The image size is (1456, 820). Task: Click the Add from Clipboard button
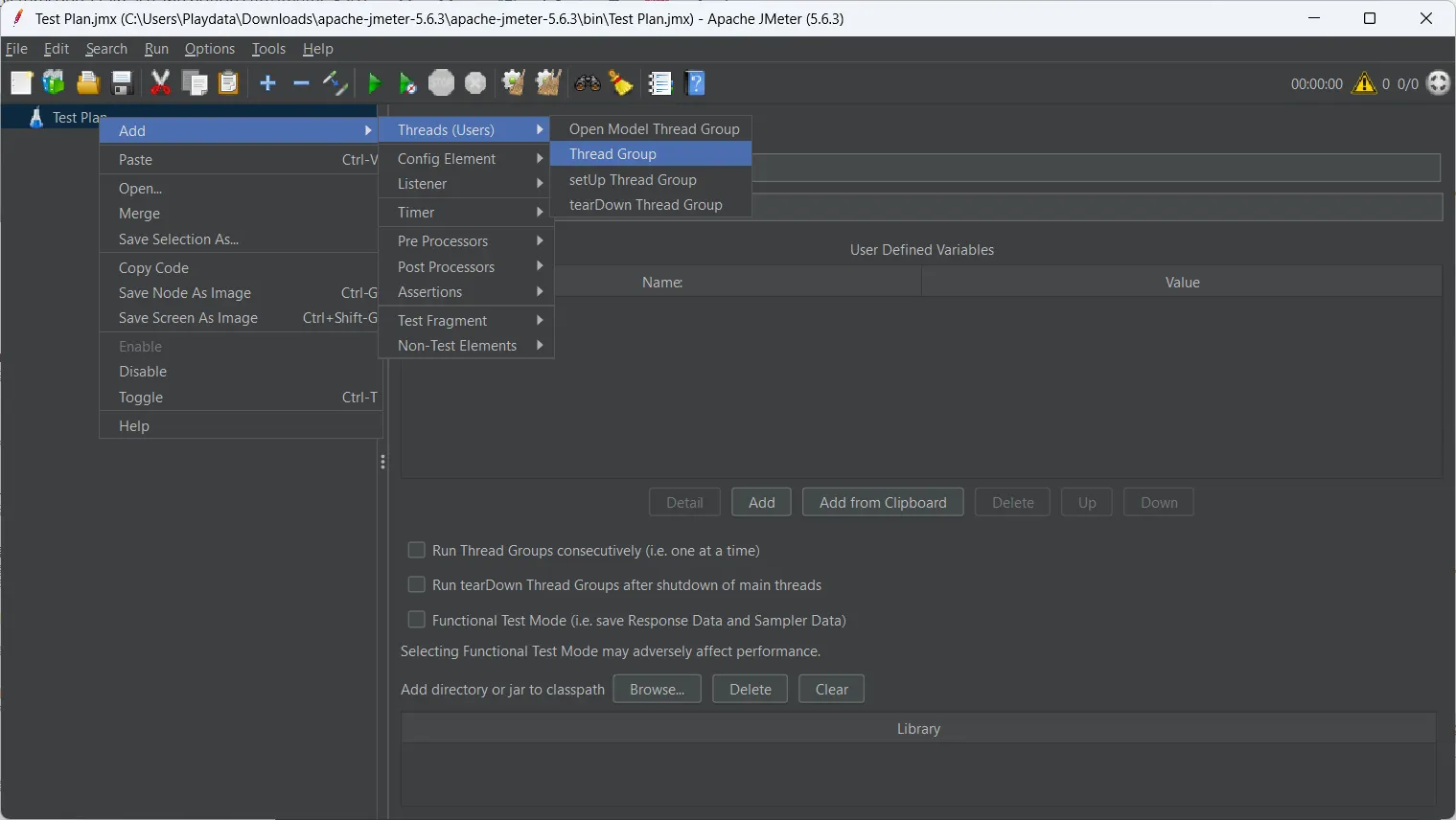pyautogui.click(x=883, y=502)
